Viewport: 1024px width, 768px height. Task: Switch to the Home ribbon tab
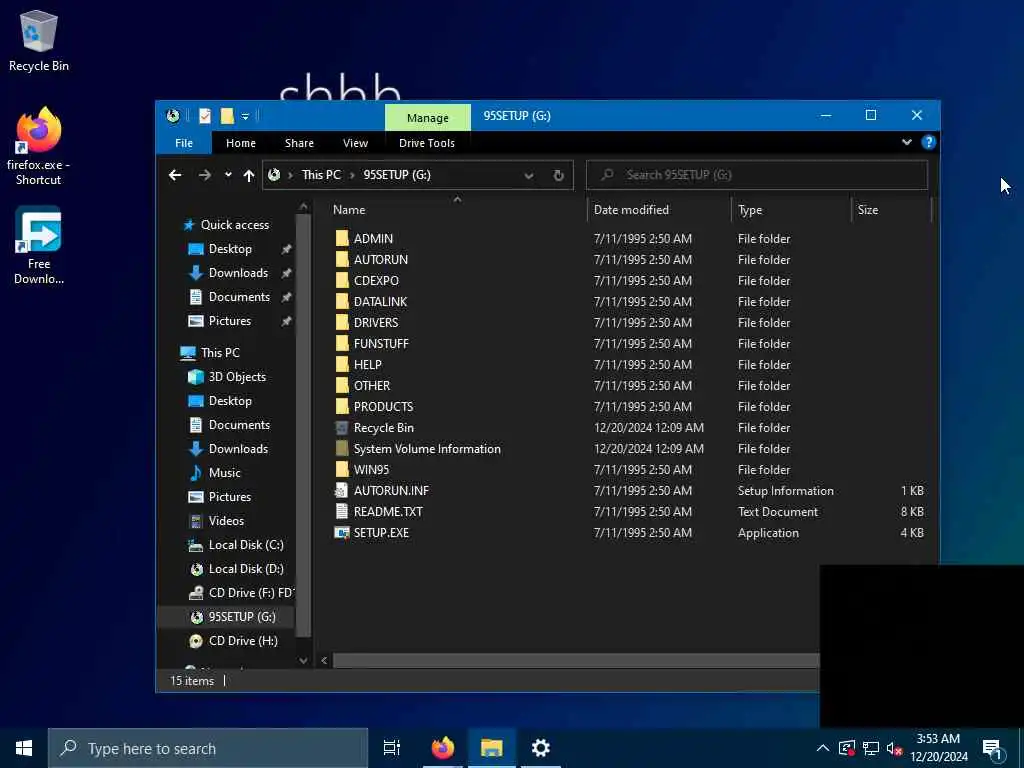tap(241, 143)
